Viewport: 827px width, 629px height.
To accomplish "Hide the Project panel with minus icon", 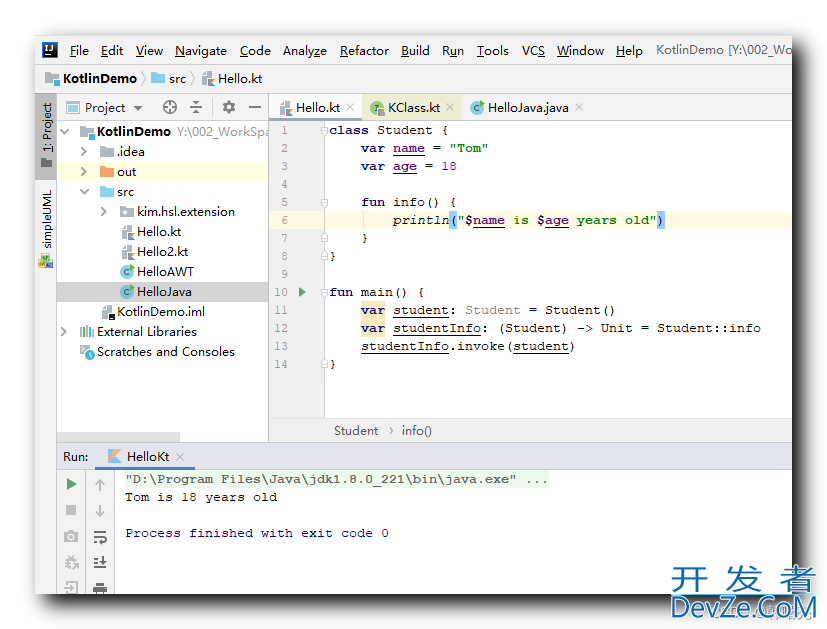I will 255,108.
